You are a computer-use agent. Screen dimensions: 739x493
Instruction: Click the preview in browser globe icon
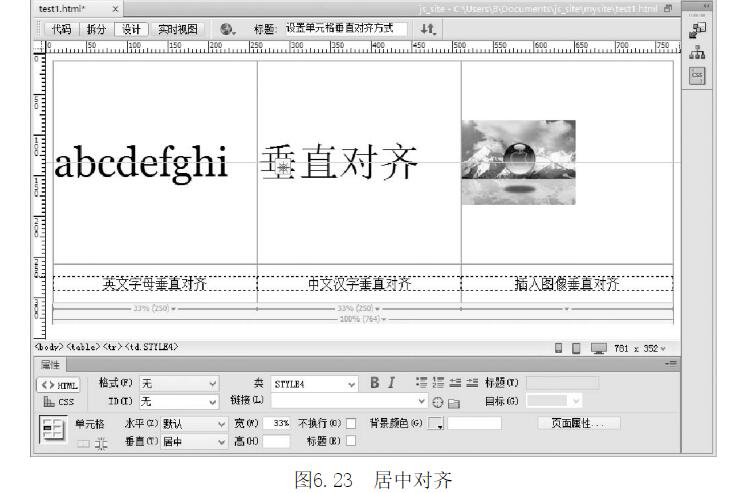point(227,29)
